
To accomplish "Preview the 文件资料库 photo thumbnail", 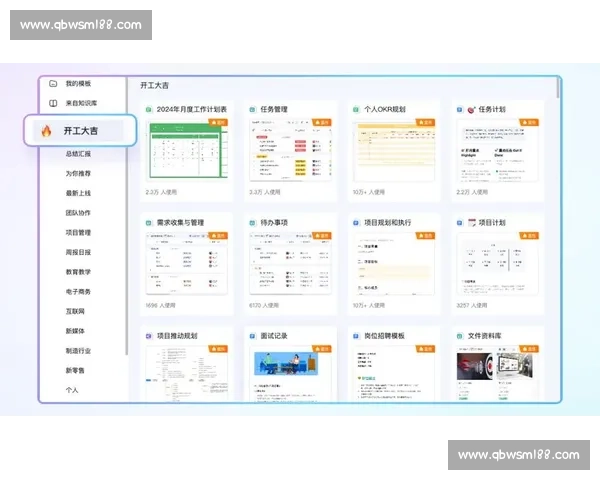I will point(498,373).
